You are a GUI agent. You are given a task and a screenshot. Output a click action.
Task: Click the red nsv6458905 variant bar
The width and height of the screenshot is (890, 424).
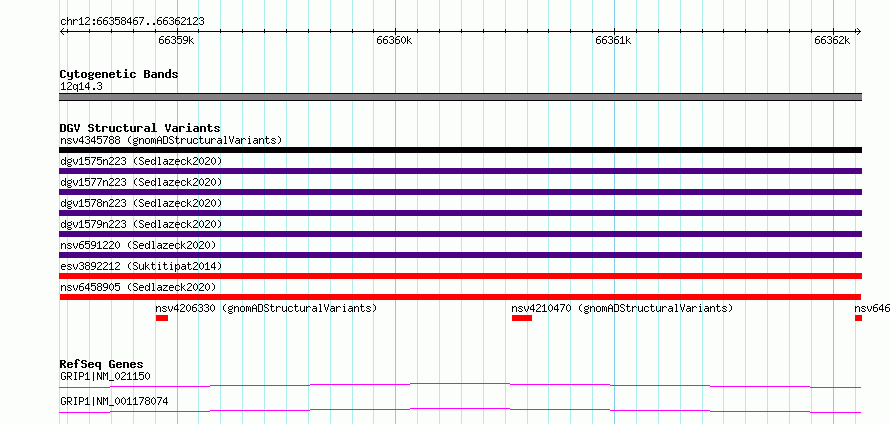(460, 297)
